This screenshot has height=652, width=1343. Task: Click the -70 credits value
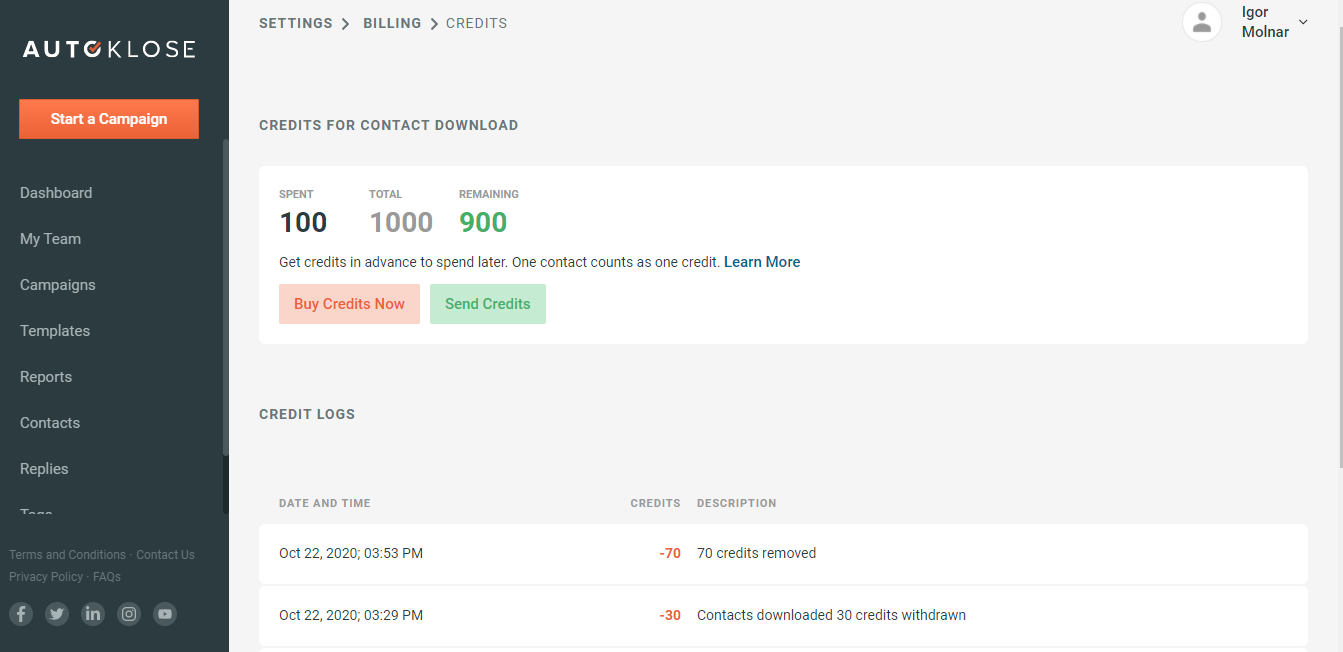[670, 553]
